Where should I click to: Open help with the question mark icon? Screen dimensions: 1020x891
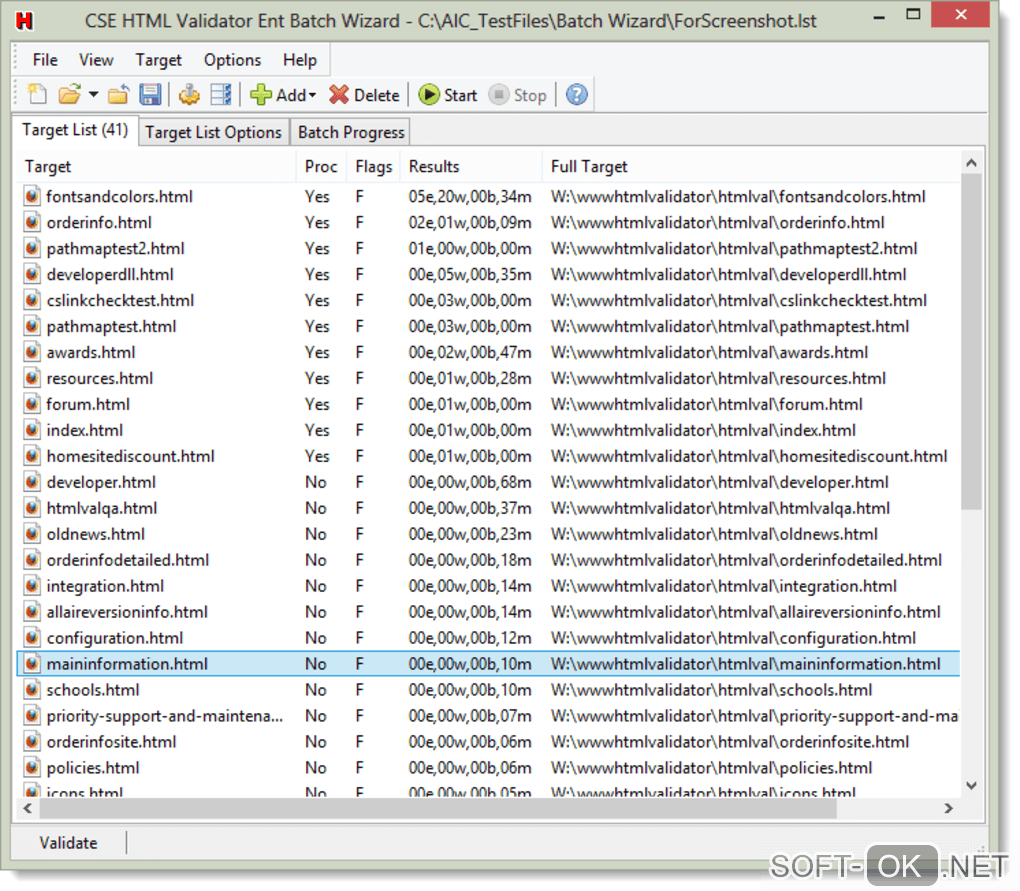[x=576, y=95]
